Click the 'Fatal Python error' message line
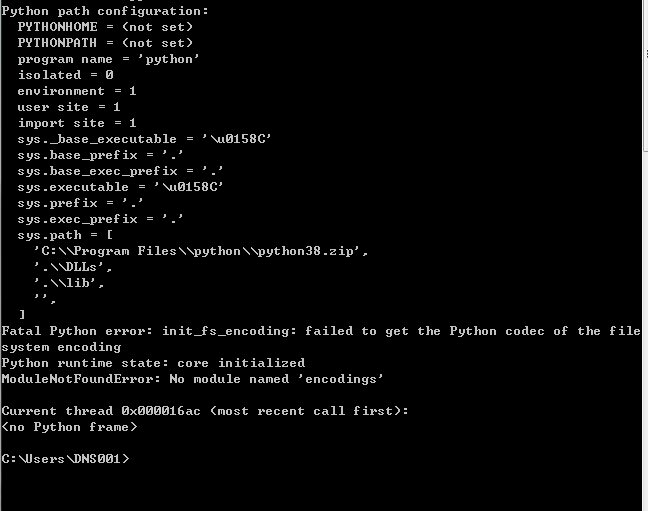 coord(321,339)
